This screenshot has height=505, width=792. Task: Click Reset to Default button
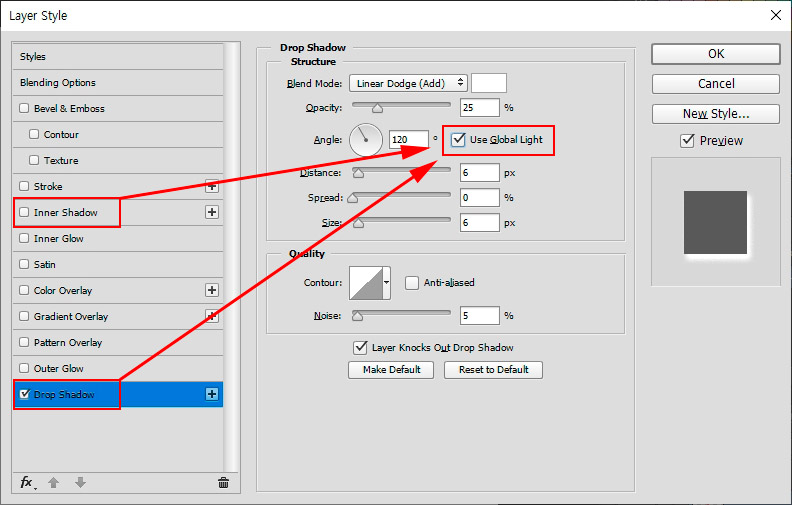pyautogui.click(x=493, y=370)
